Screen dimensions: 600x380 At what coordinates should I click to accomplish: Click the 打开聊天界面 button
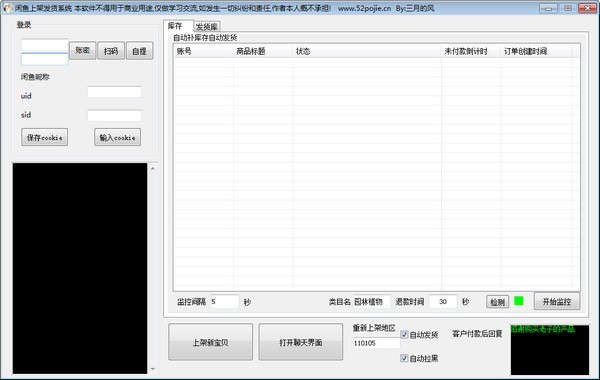pos(301,342)
